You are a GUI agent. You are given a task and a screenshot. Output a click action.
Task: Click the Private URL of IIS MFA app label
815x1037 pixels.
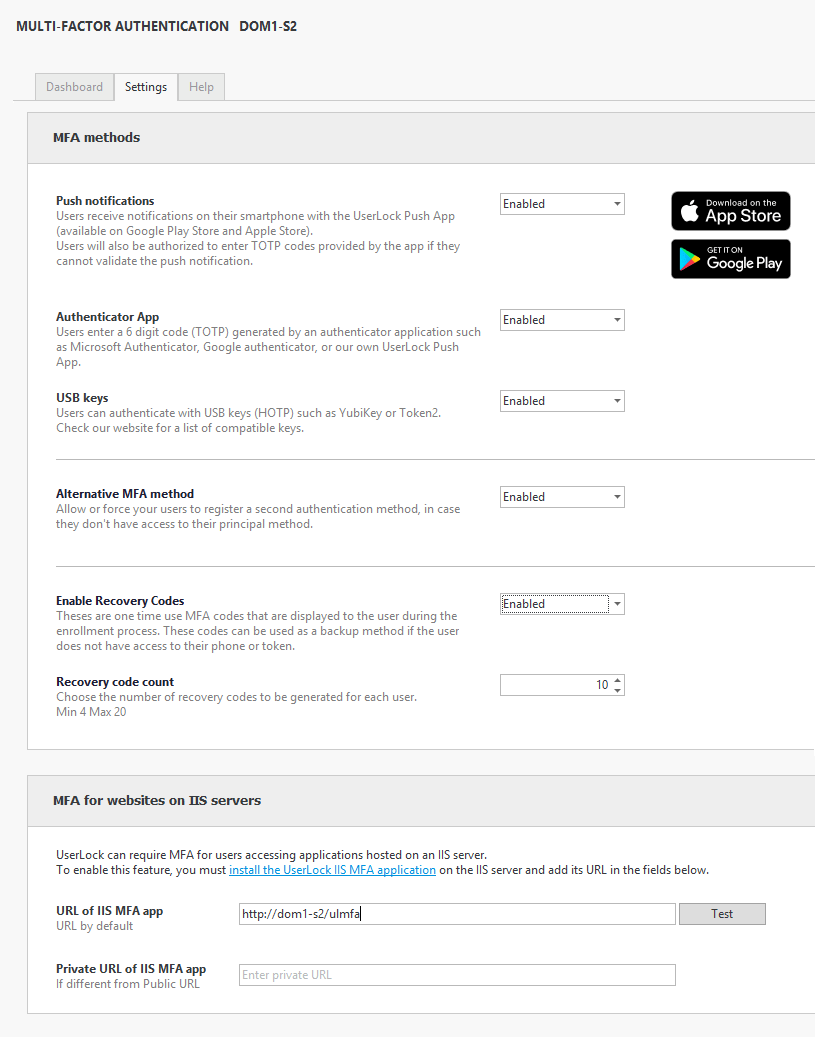[x=131, y=968]
